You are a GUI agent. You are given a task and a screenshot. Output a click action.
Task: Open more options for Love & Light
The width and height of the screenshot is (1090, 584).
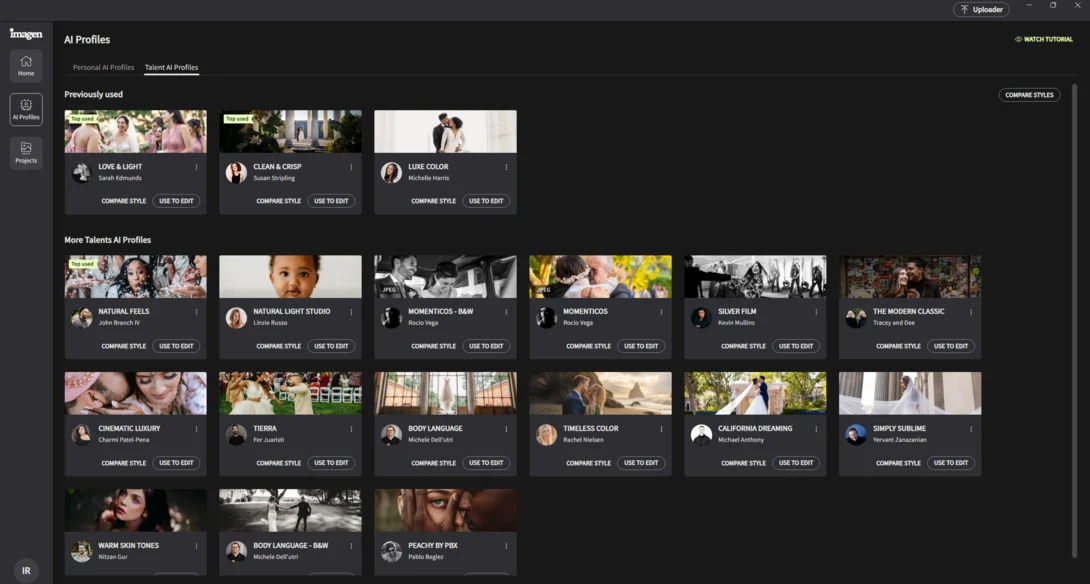click(x=196, y=167)
